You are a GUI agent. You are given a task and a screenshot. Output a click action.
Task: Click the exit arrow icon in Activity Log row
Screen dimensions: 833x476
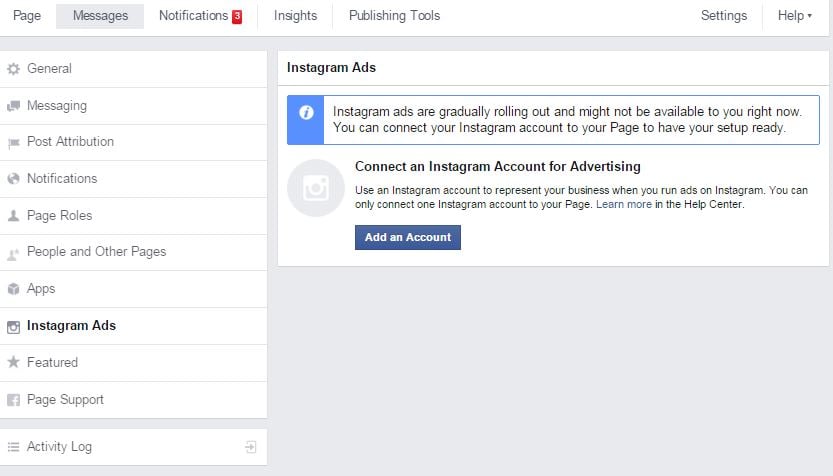tap(251, 447)
